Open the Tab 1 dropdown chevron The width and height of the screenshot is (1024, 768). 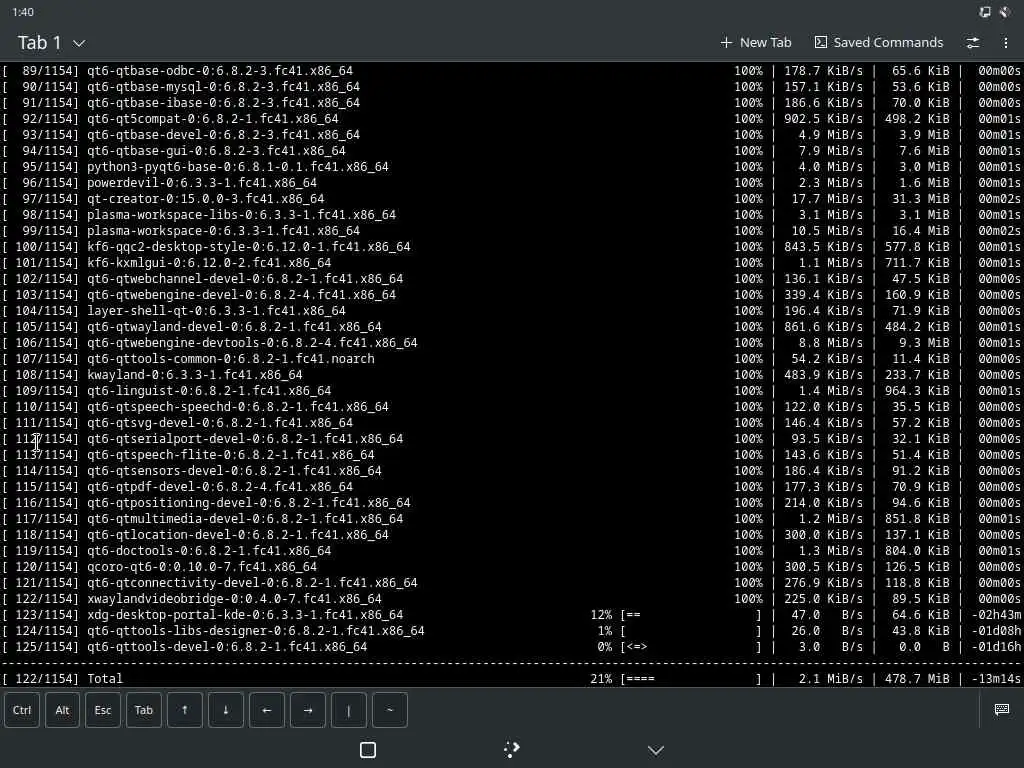[79, 43]
